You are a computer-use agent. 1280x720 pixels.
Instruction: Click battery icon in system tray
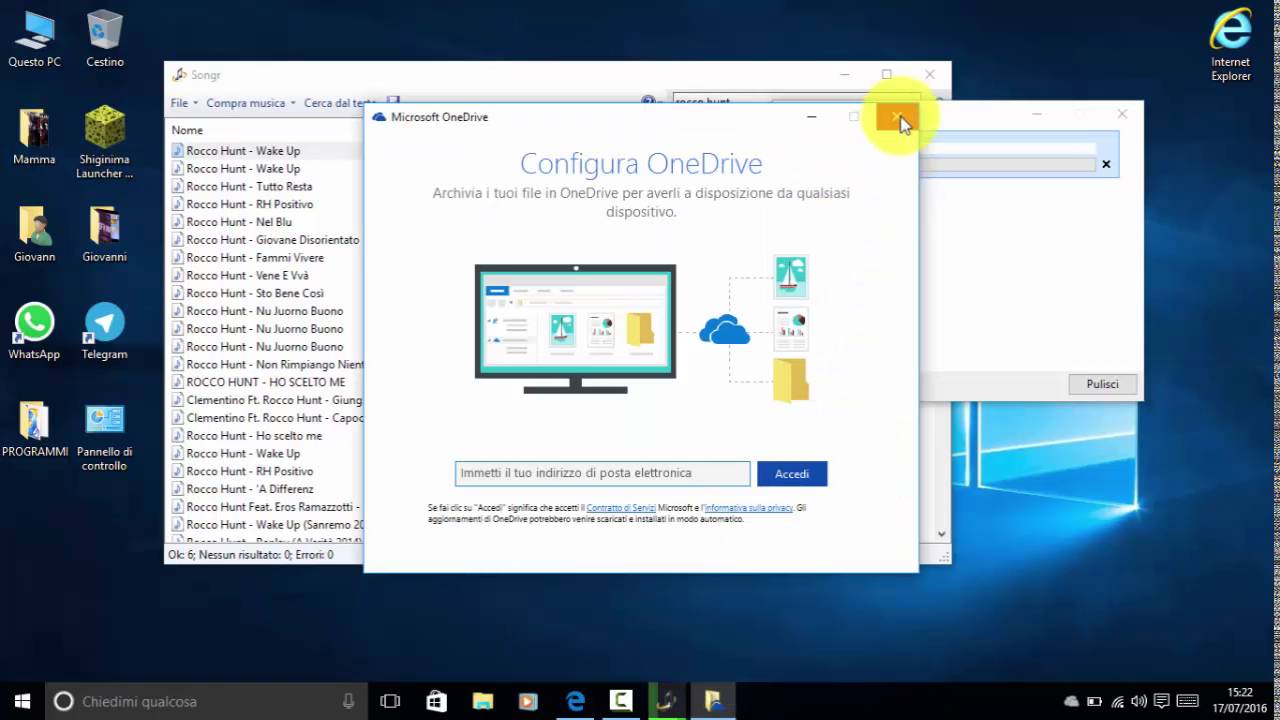pos(1094,701)
